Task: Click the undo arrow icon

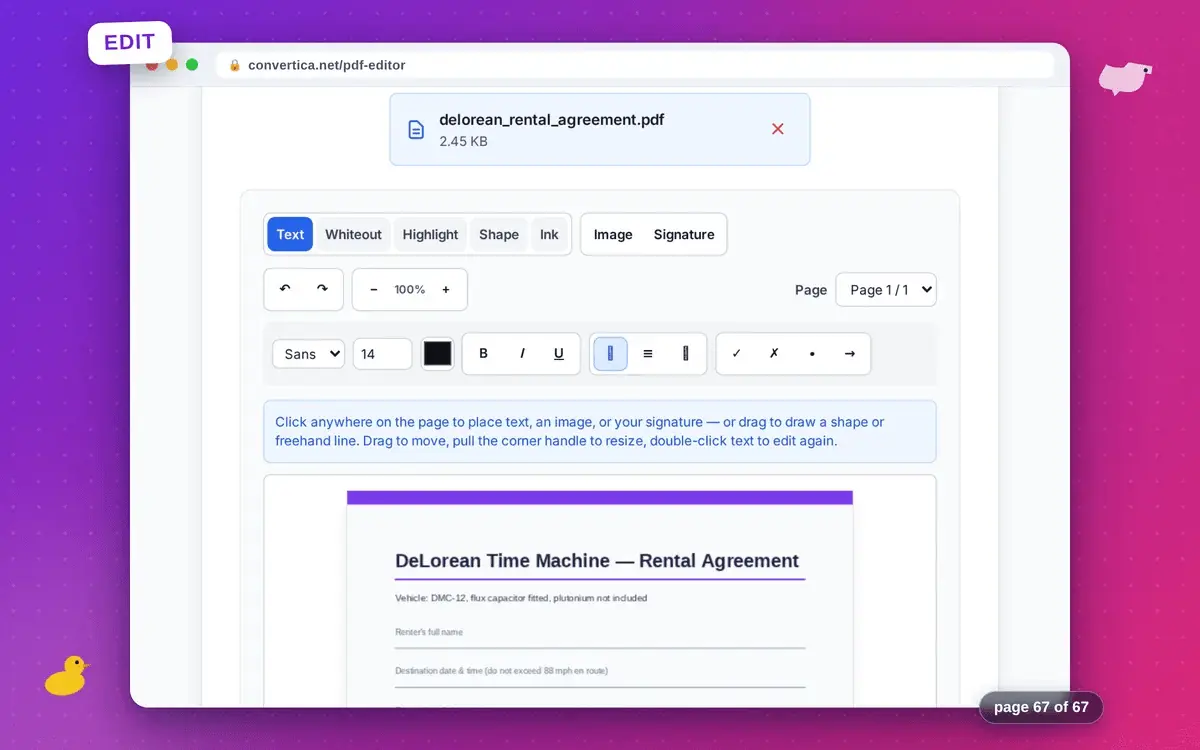Action: (x=285, y=289)
